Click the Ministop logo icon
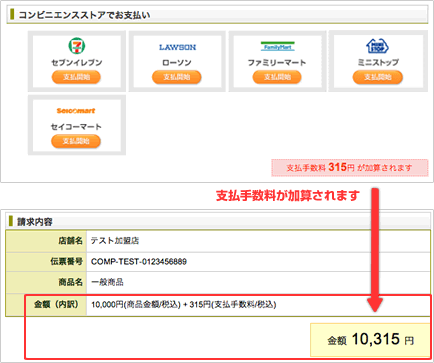The image size is (434, 363). pos(377,46)
